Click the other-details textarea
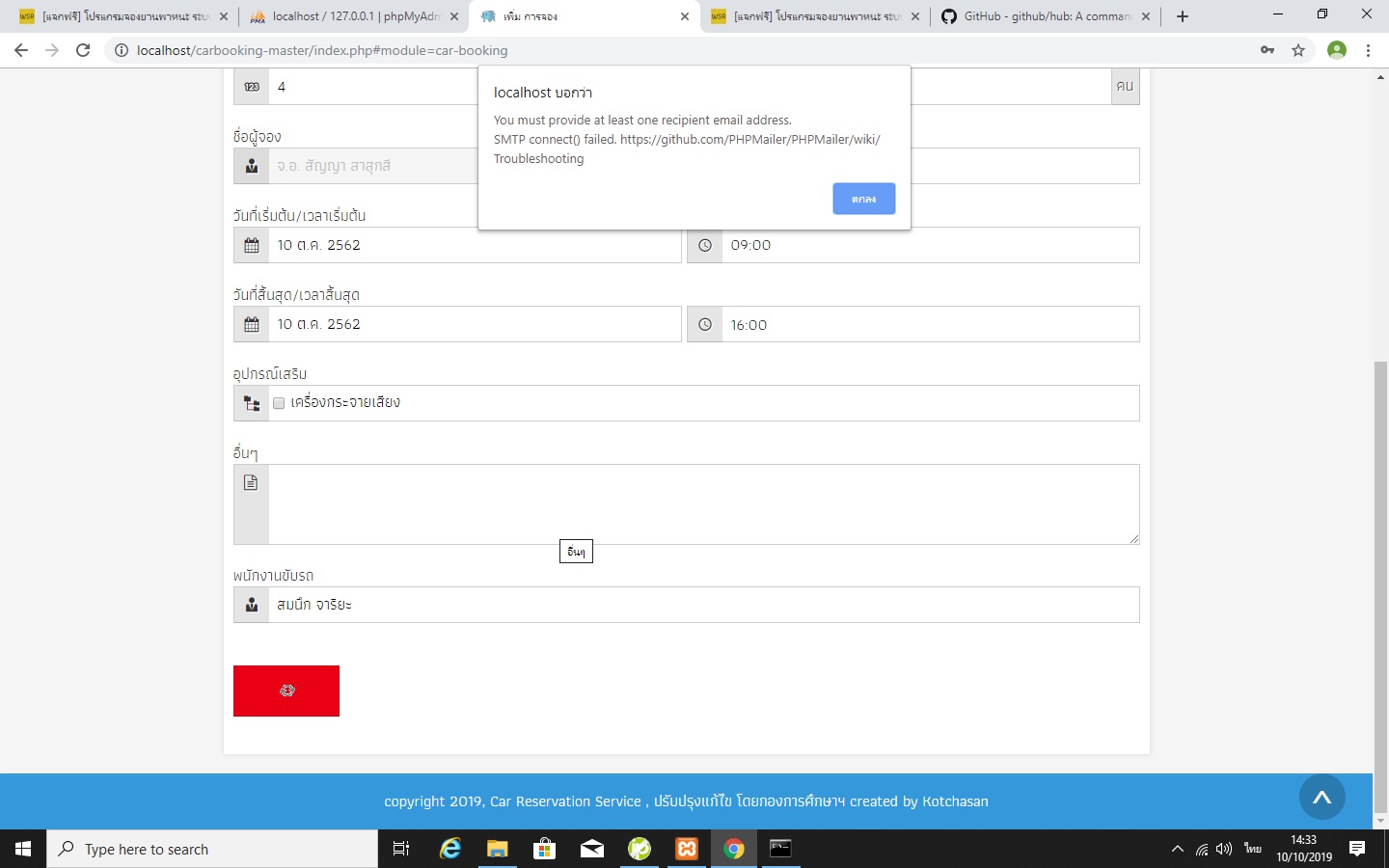 [704, 504]
